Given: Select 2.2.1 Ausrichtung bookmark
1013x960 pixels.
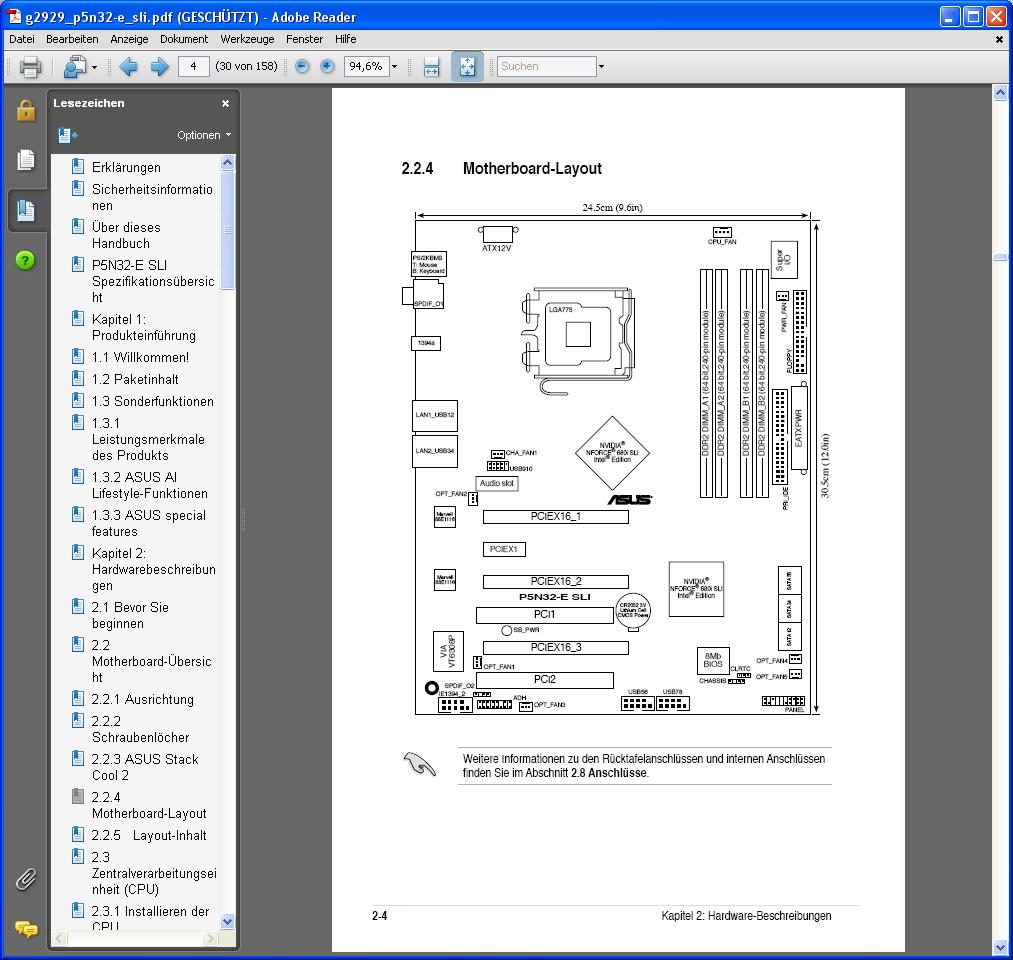Looking at the screenshot, I should (x=142, y=699).
